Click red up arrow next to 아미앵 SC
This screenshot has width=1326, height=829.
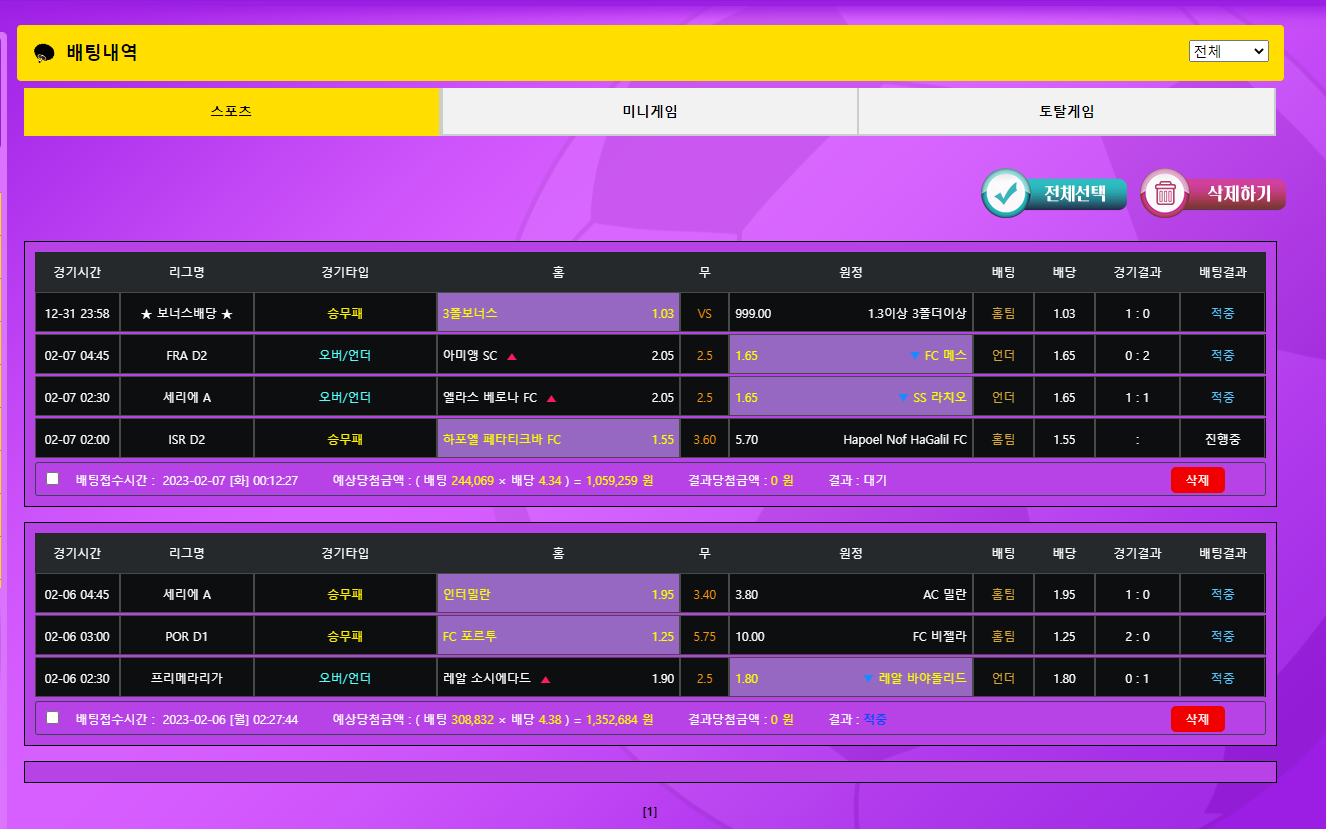click(x=512, y=356)
